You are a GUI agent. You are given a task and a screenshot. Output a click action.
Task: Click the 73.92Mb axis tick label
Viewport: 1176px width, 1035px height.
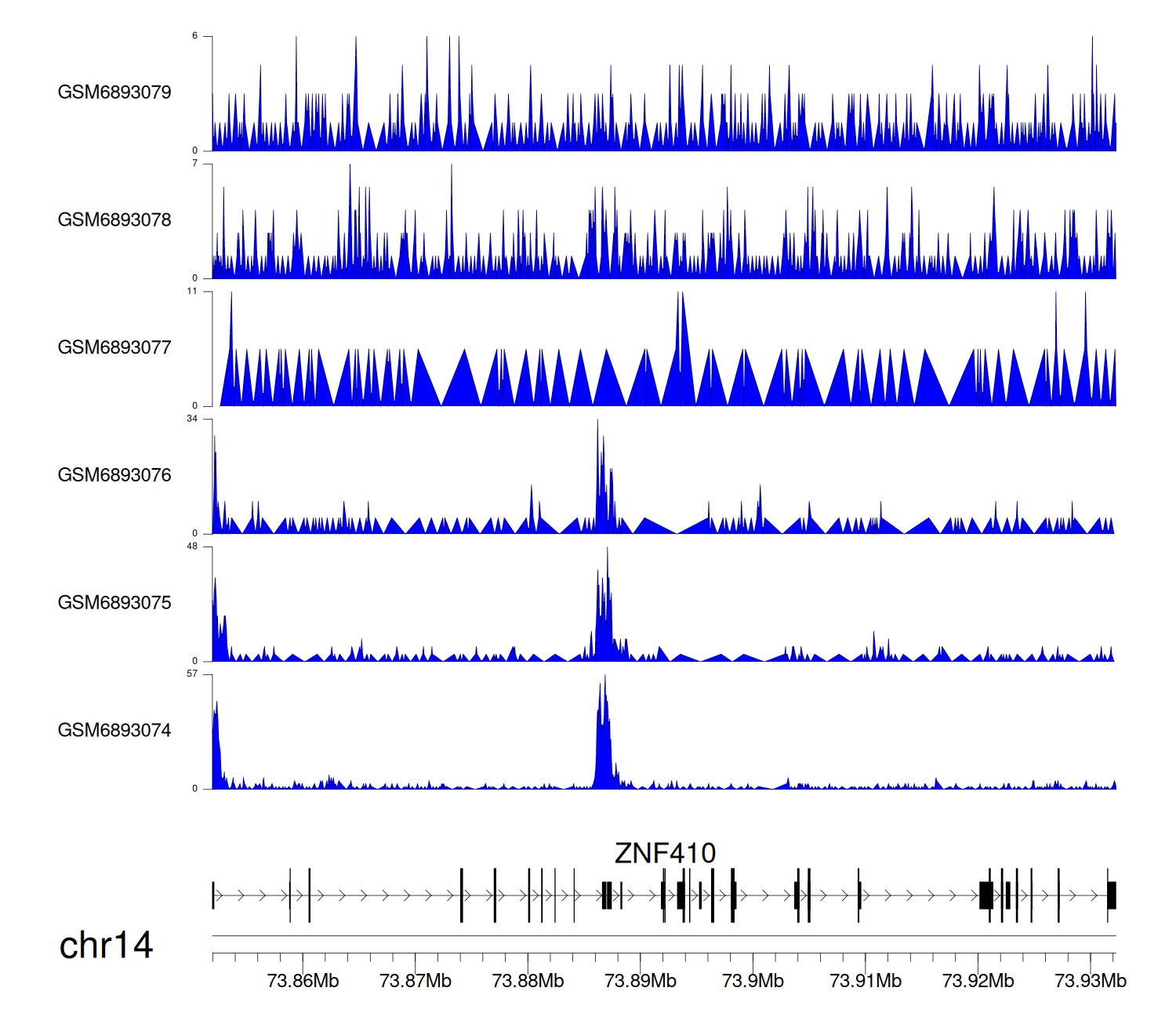[x=978, y=981]
